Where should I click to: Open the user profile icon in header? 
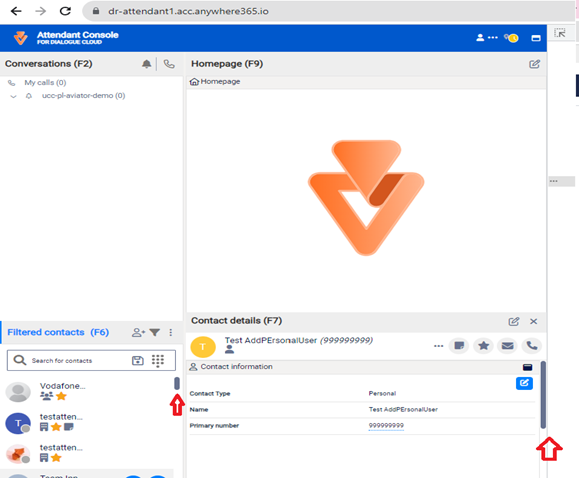[x=480, y=38]
